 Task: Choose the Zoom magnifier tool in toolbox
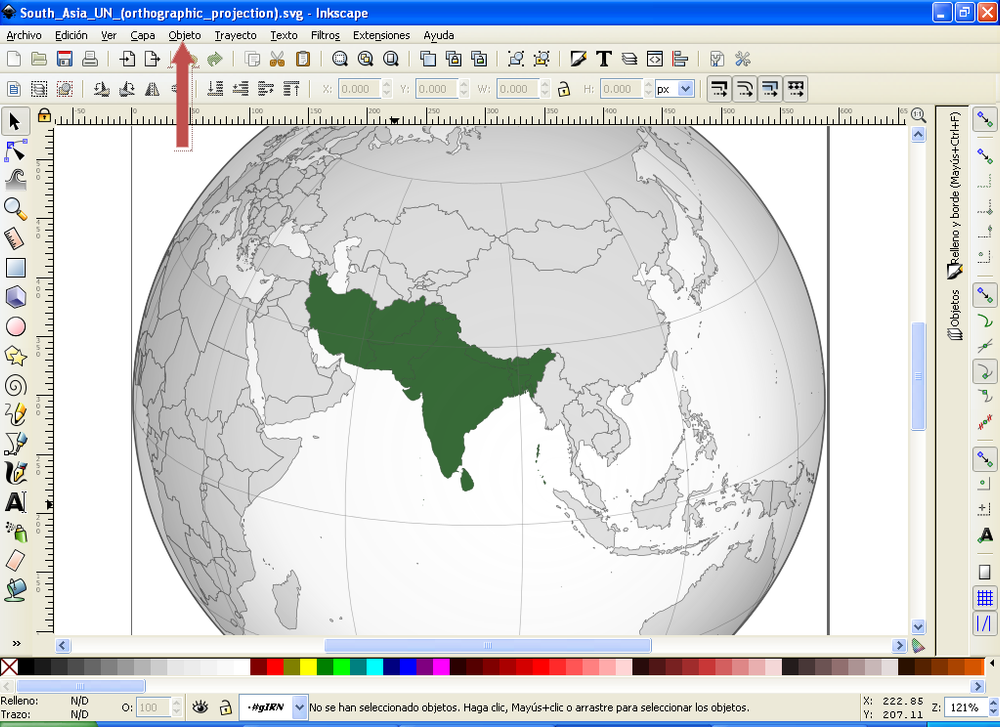pos(16,209)
